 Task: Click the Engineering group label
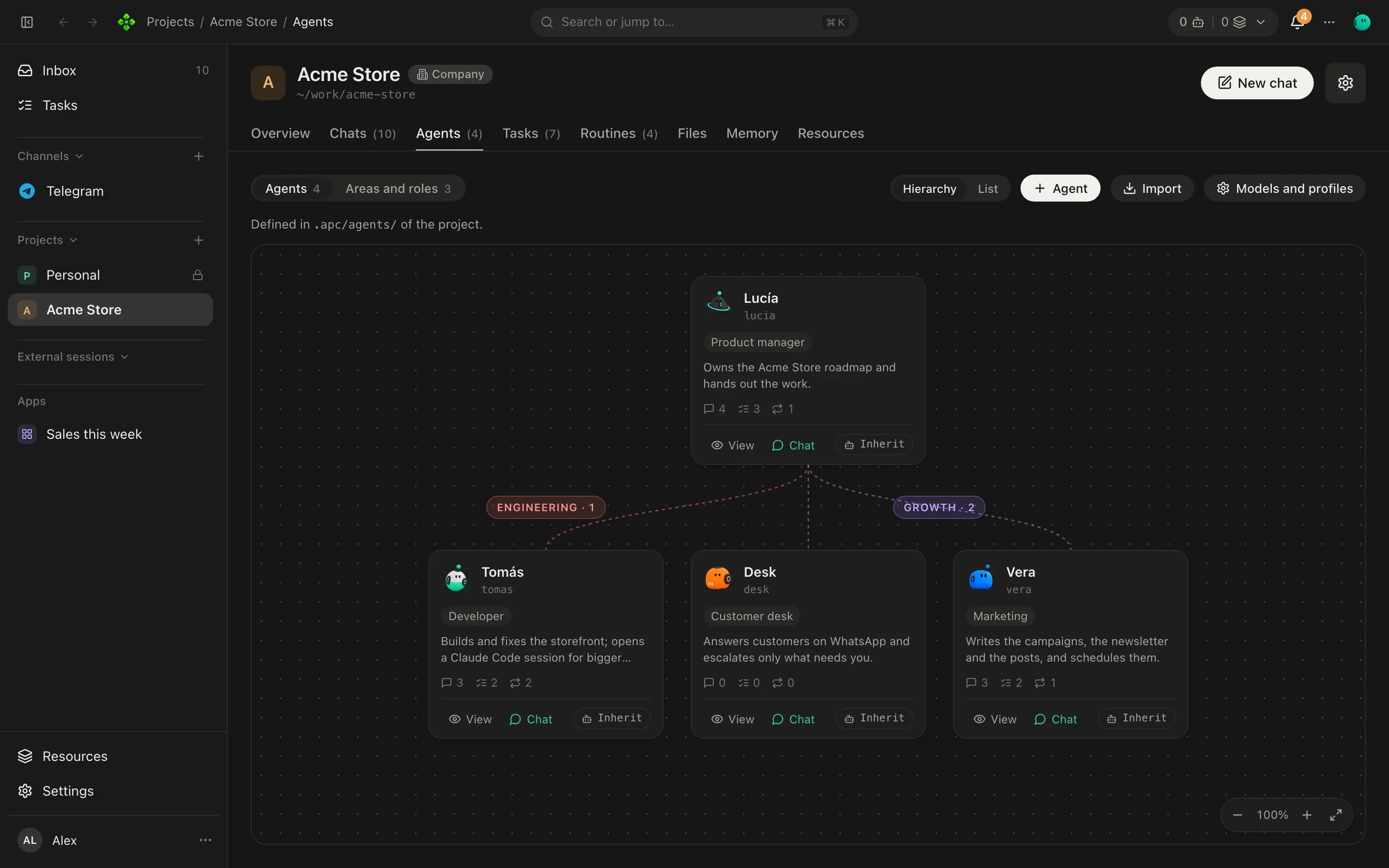545,507
